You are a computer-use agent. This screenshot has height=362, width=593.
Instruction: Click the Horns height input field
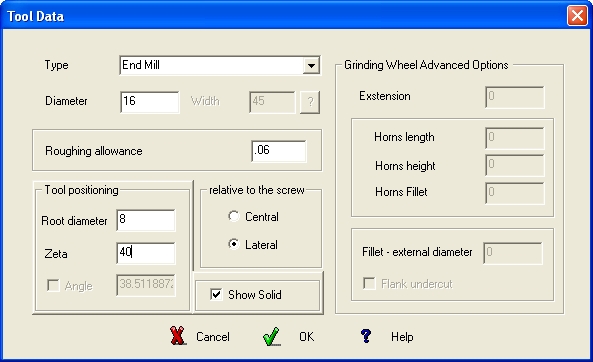(x=515, y=165)
